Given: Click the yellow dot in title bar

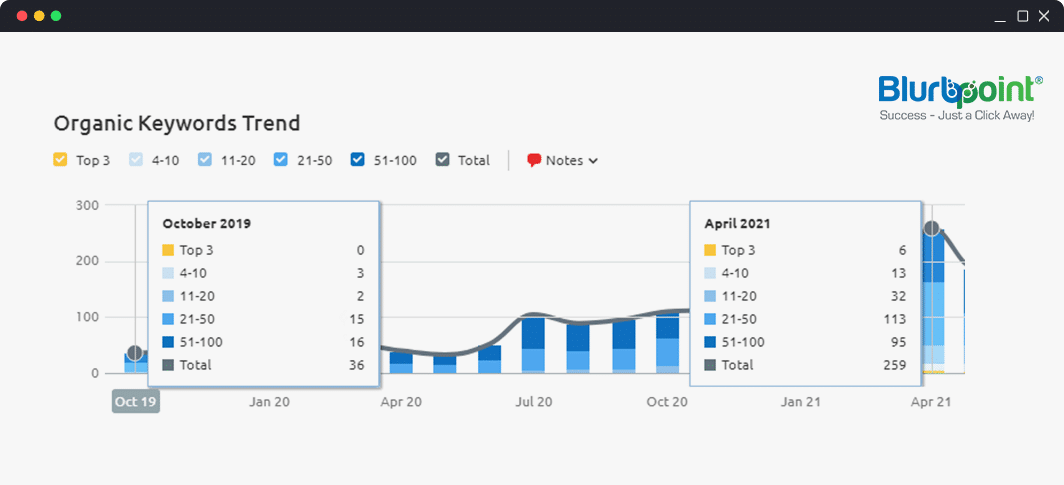Looking at the screenshot, I should (x=39, y=16).
